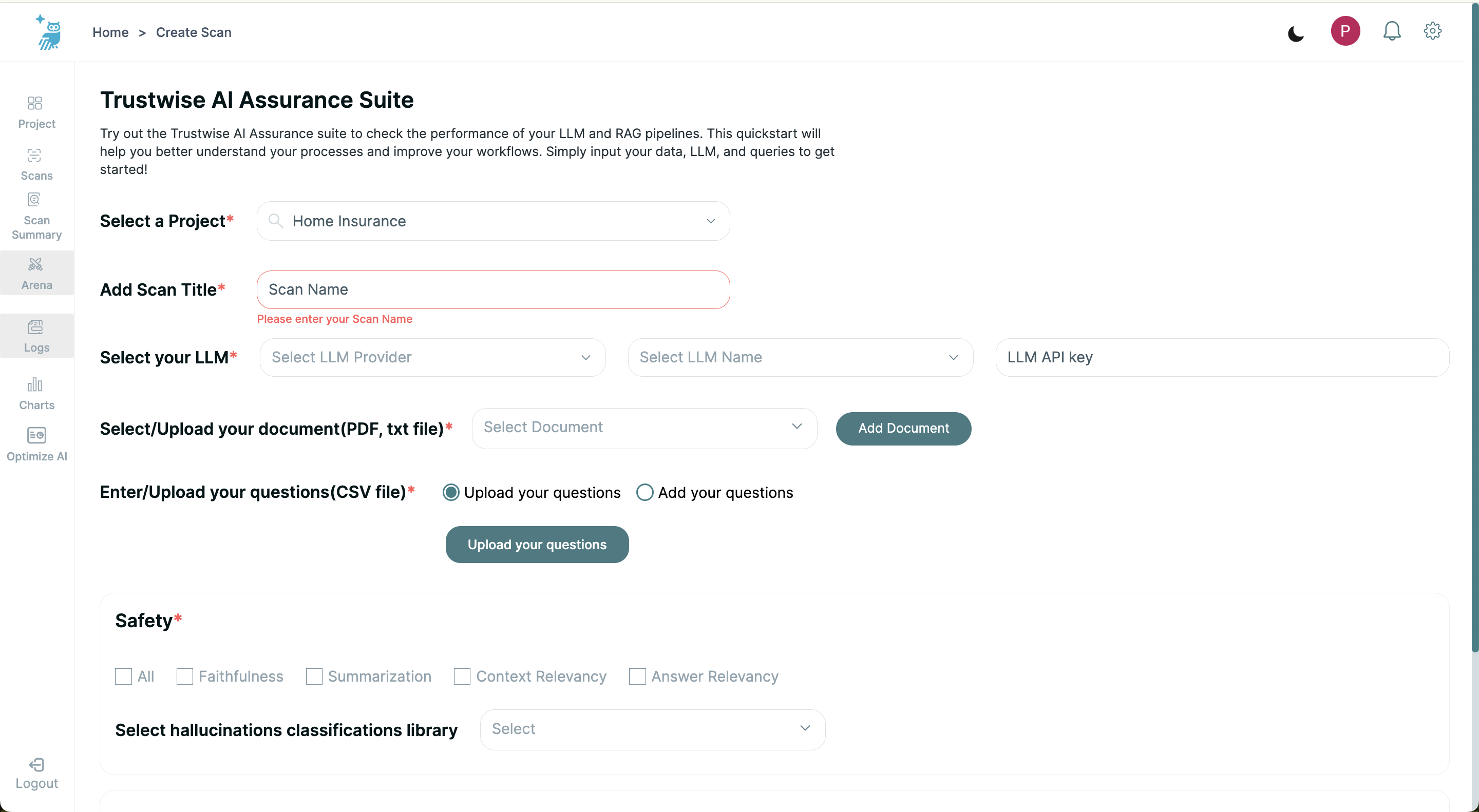This screenshot has height=812, width=1479.
Task: Click the Home breadcrumb link
Action: pos(110,32)
